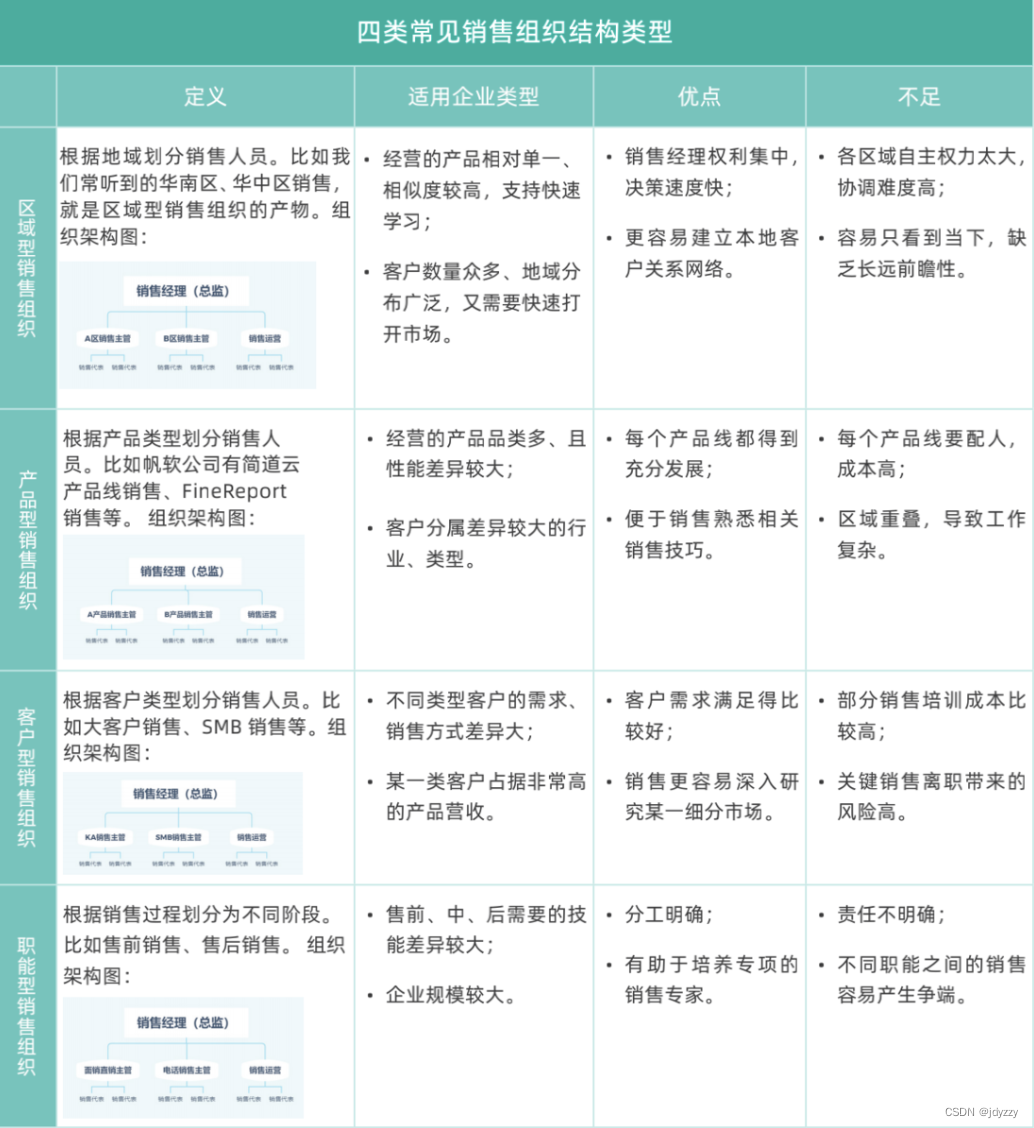Click the bullet 客户数量众多、地域分布广泛
Viewport: 1034px width, 1128px height.
pos(481,303)
